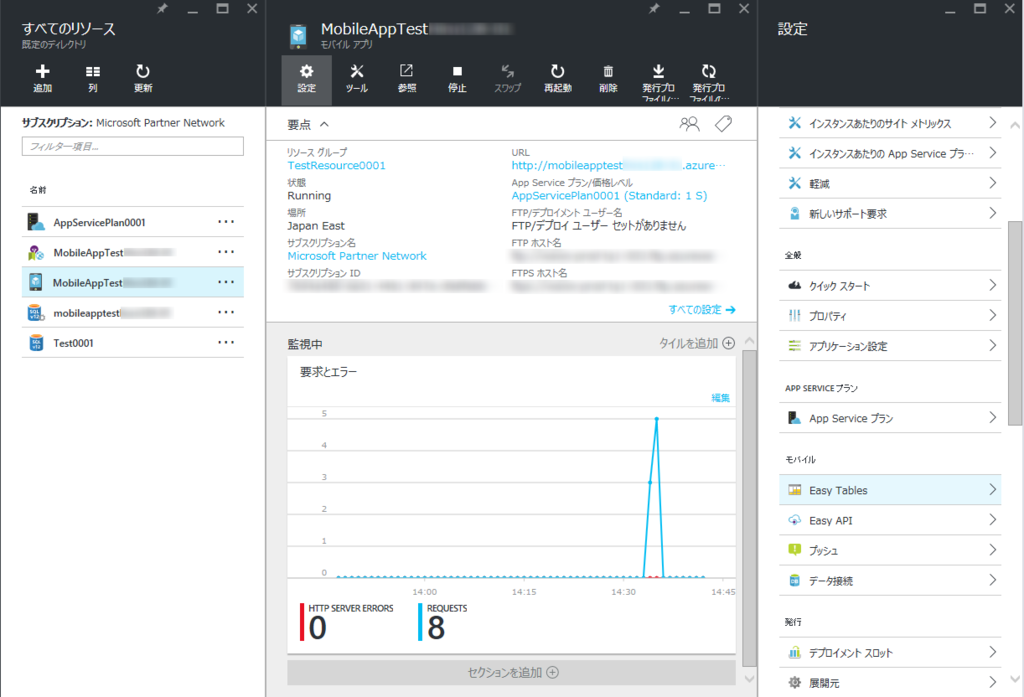Click the 要求とエラー chart

(511, 504)
